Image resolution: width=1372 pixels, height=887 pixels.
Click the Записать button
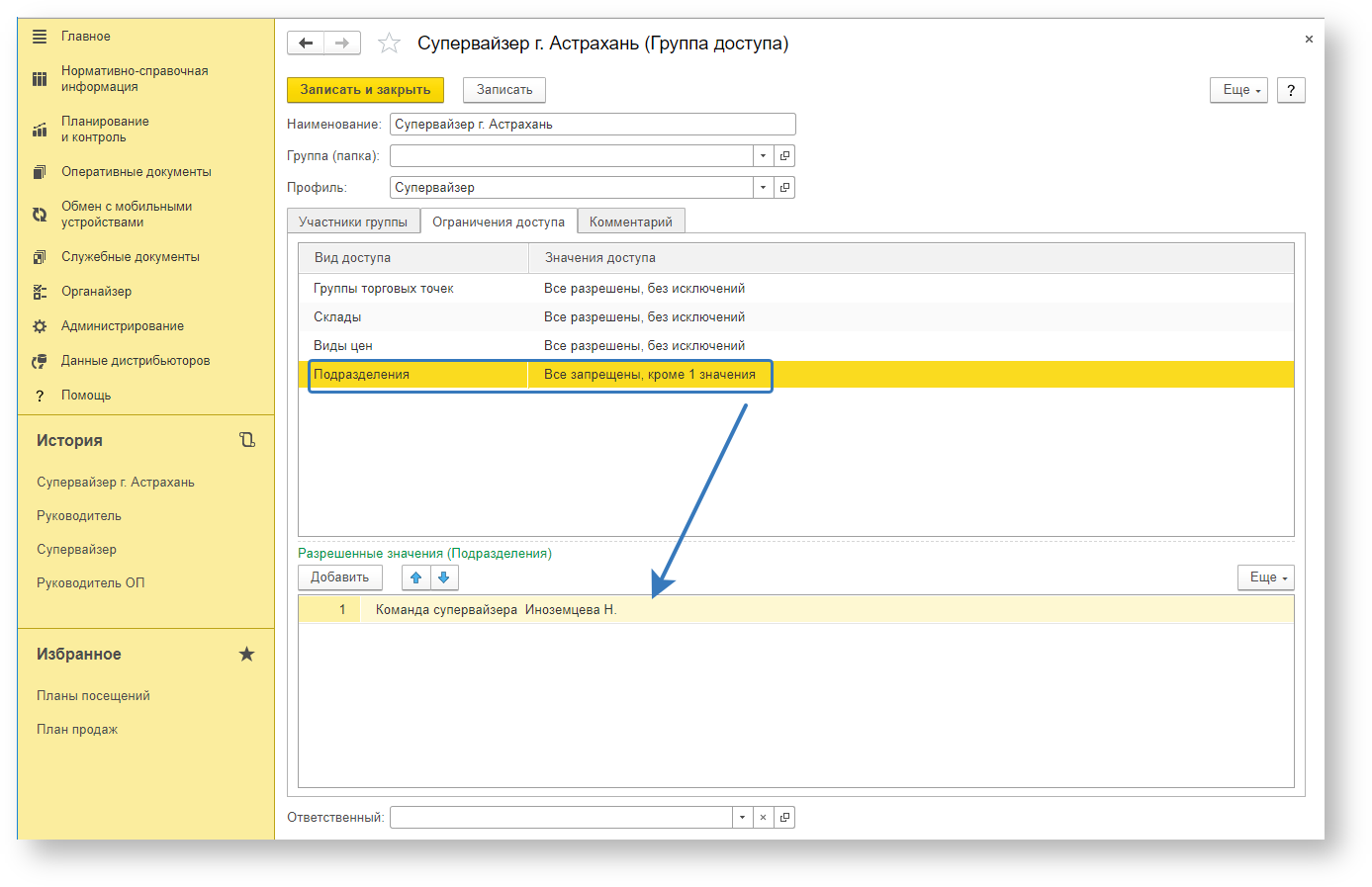pyautogui.click(x=504, y=90)
